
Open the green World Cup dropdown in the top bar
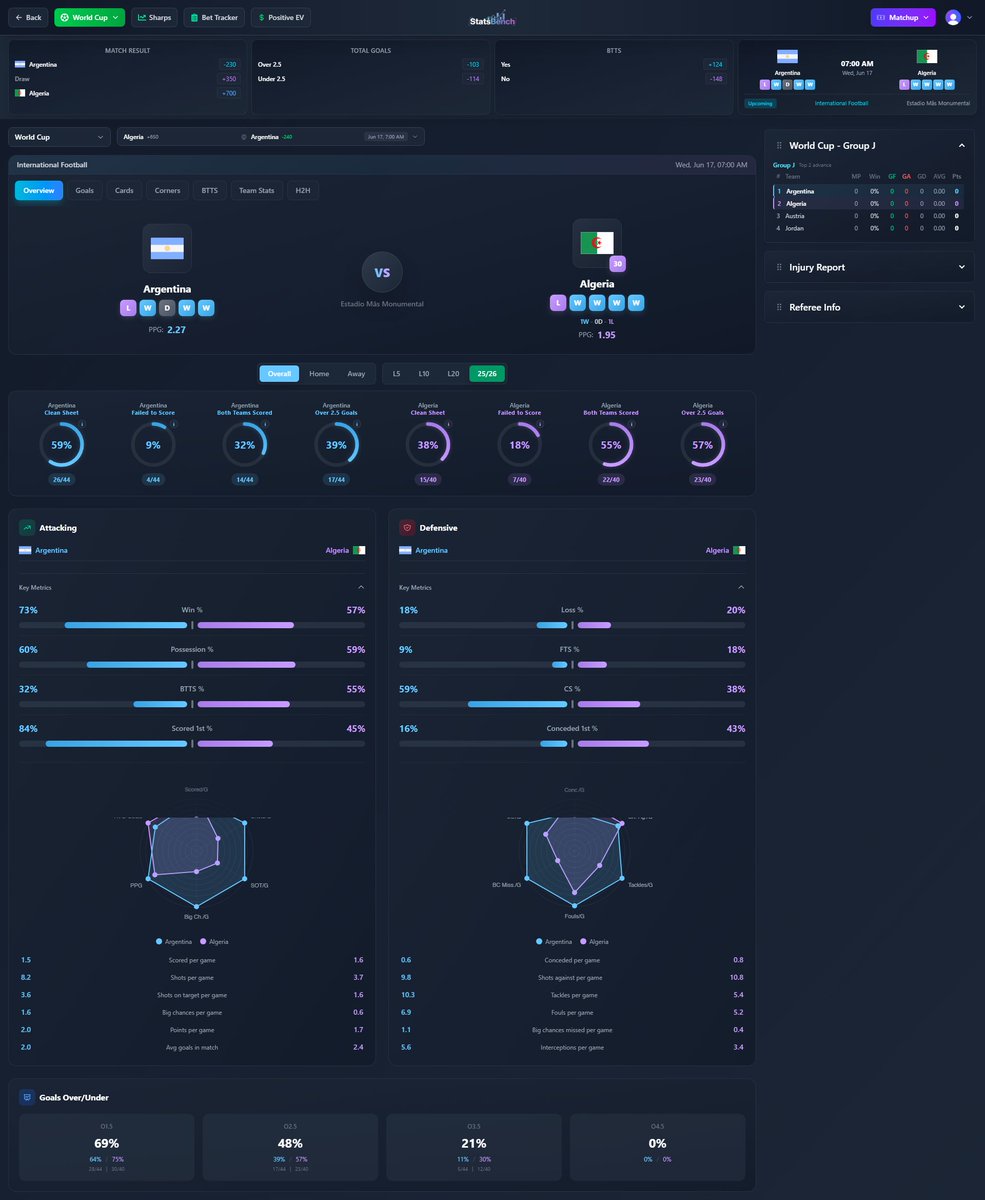point(90,17)
